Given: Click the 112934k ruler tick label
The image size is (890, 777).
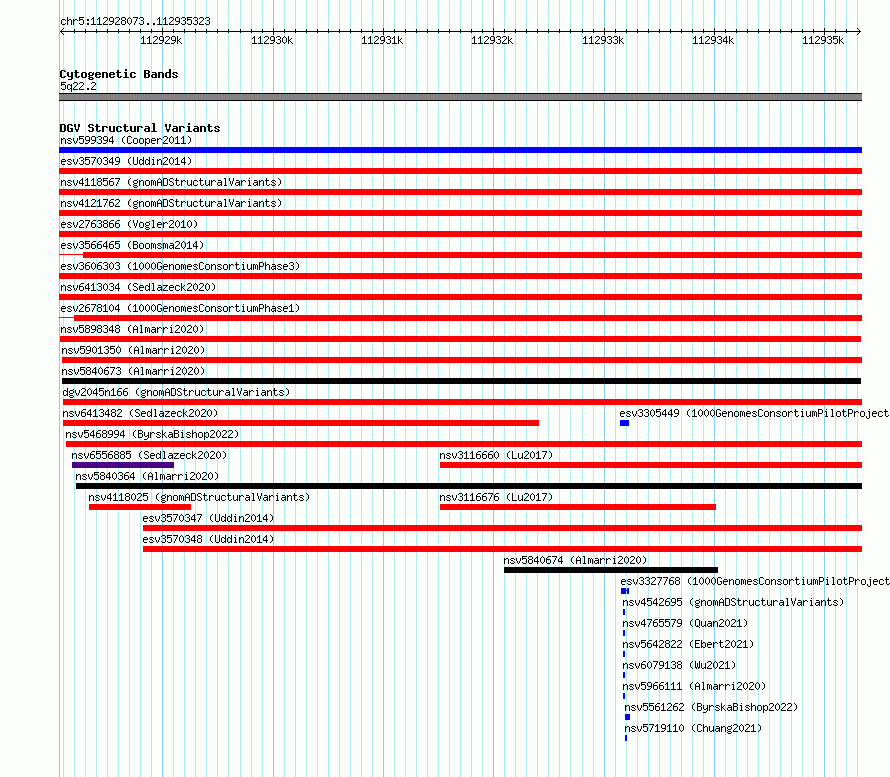Looking at the screenshot, I should coord(713,40).
